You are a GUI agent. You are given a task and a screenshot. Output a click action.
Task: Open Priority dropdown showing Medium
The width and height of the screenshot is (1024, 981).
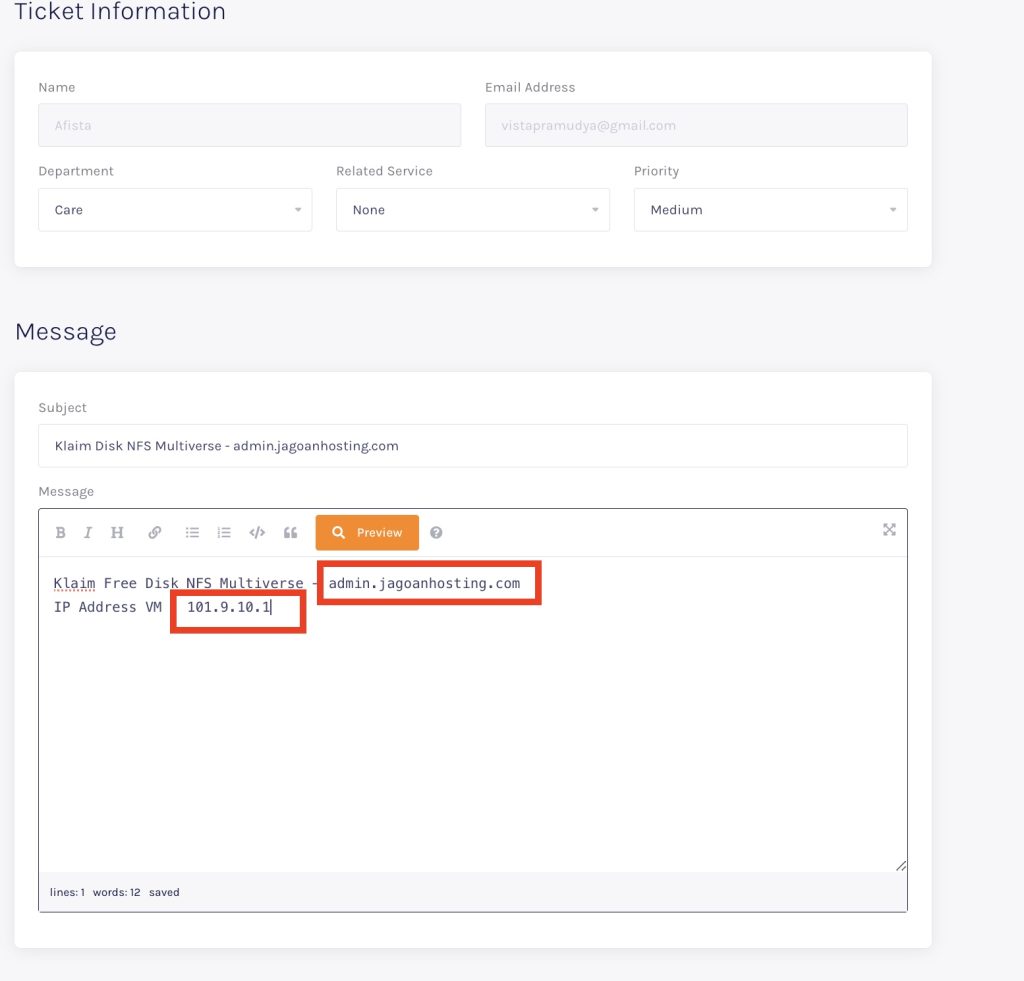[x=771, y=210]
